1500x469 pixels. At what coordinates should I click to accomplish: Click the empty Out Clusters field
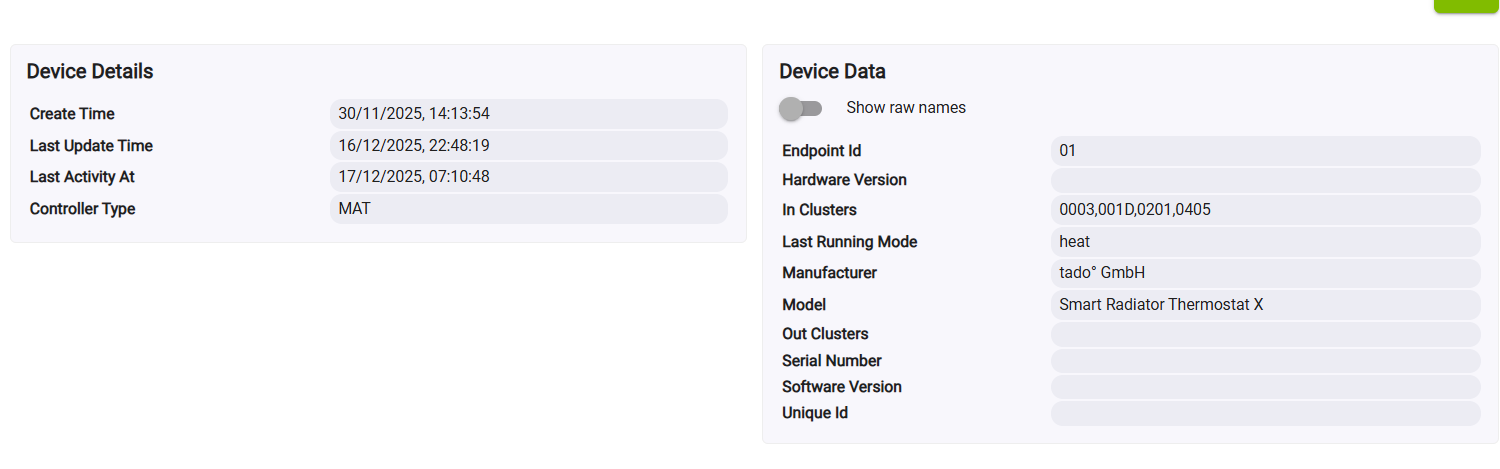click(1264, 334)
